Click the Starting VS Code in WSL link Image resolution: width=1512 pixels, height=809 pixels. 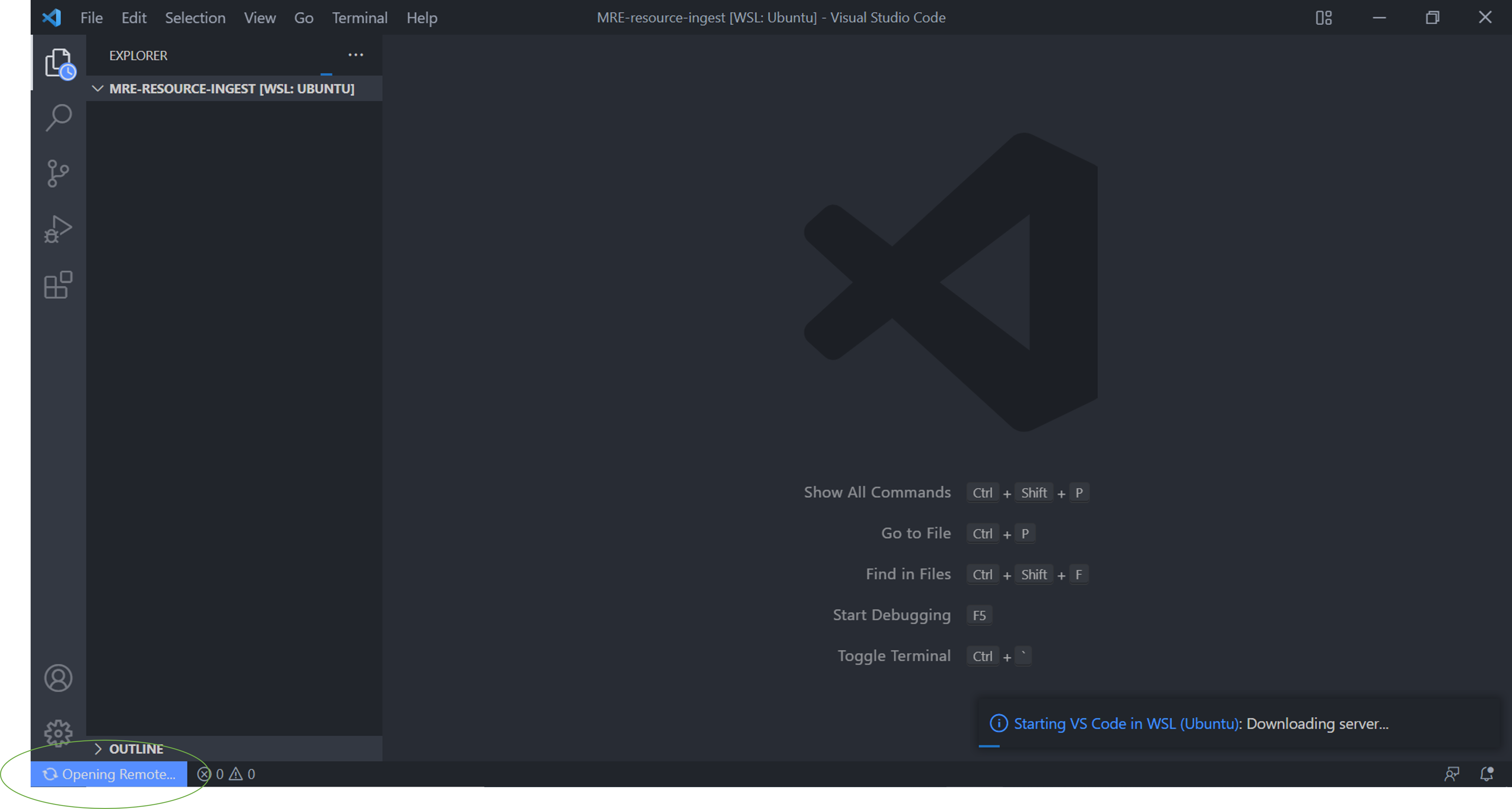point(1127,723)
